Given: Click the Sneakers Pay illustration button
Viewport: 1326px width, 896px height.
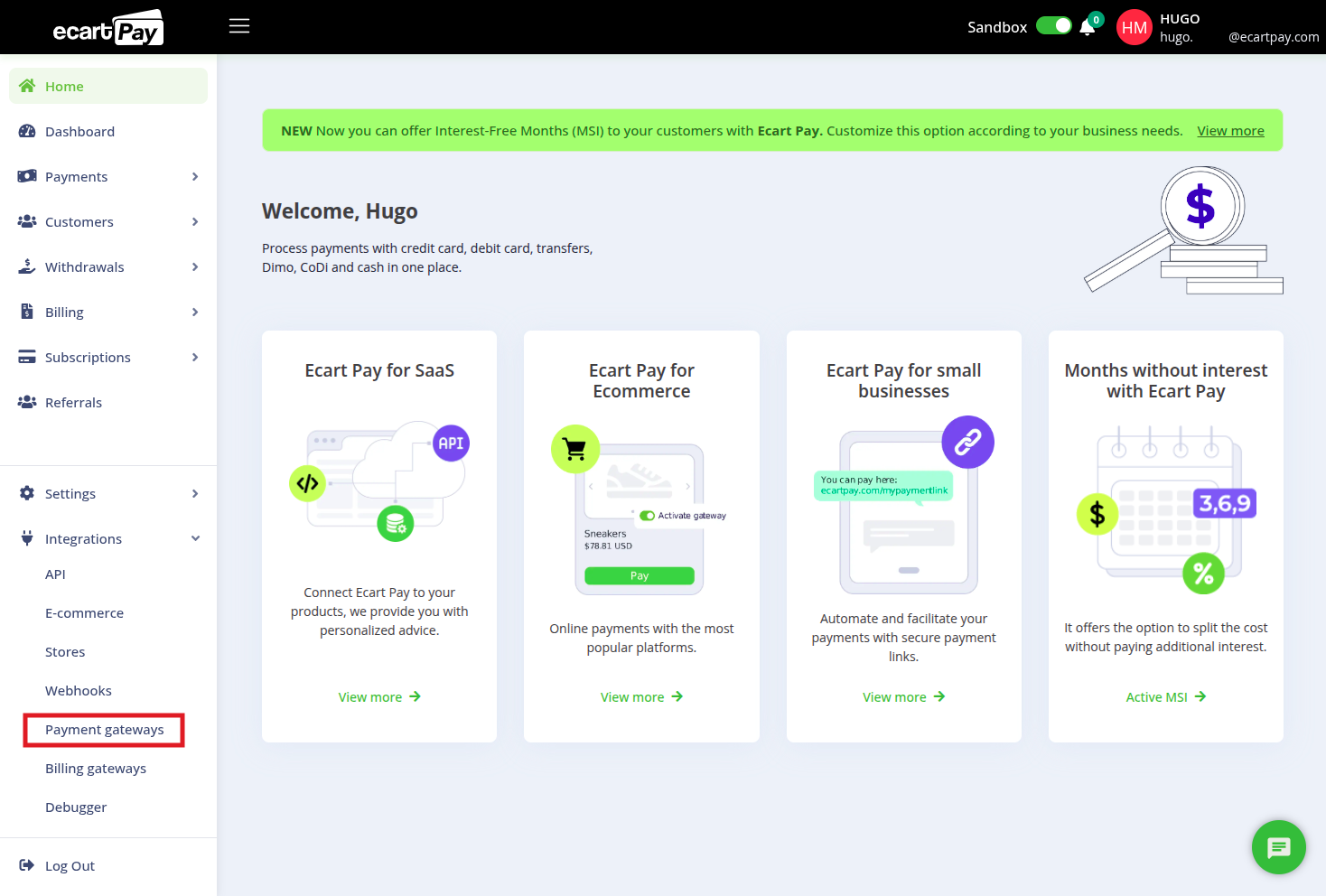Looking at the screenshot, I should [640, 575].
